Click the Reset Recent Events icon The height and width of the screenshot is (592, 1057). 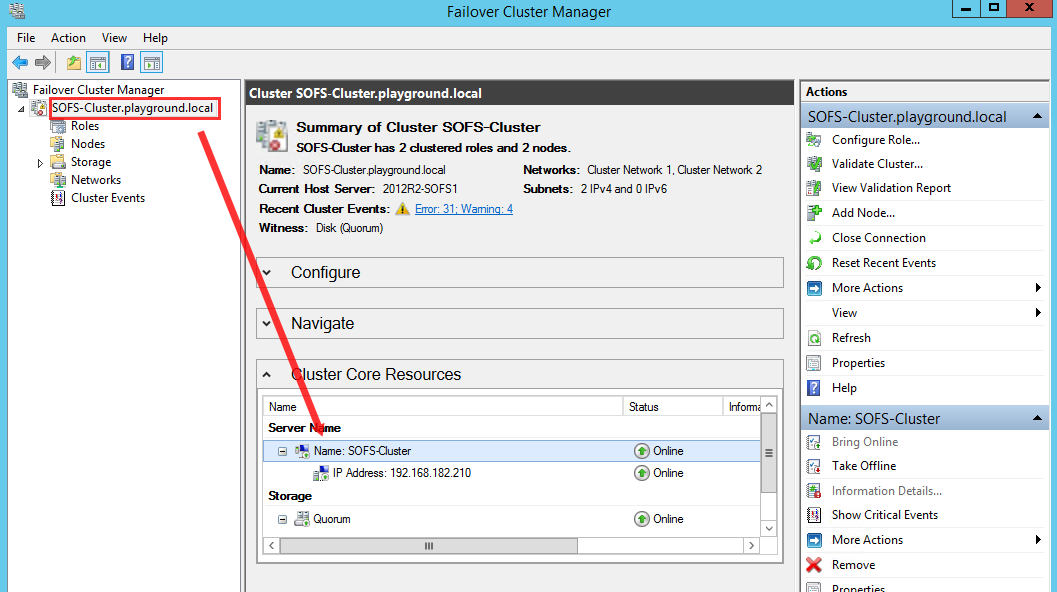[814, 263]
